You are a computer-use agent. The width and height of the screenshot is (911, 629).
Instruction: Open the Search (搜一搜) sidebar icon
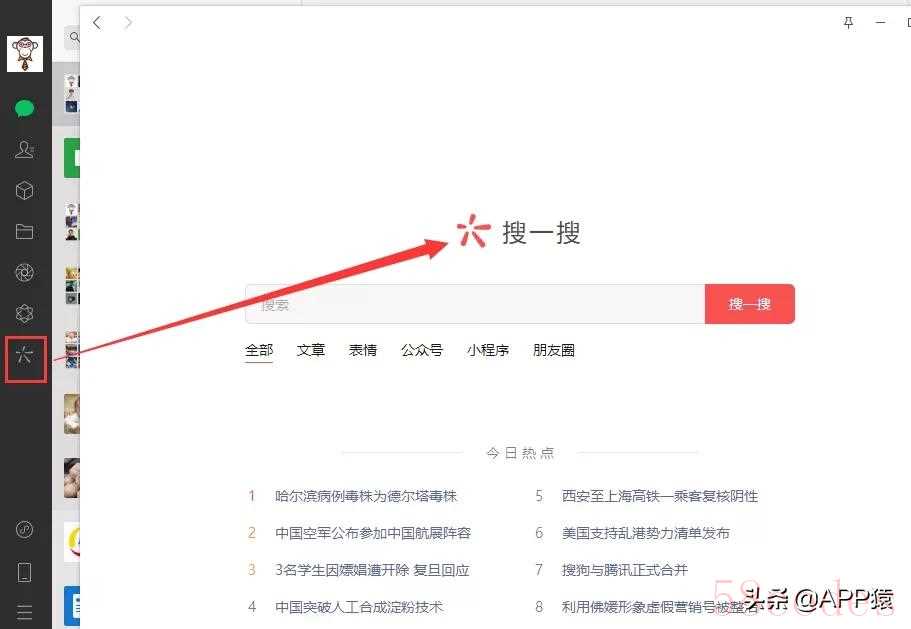(x=25, y=355)
